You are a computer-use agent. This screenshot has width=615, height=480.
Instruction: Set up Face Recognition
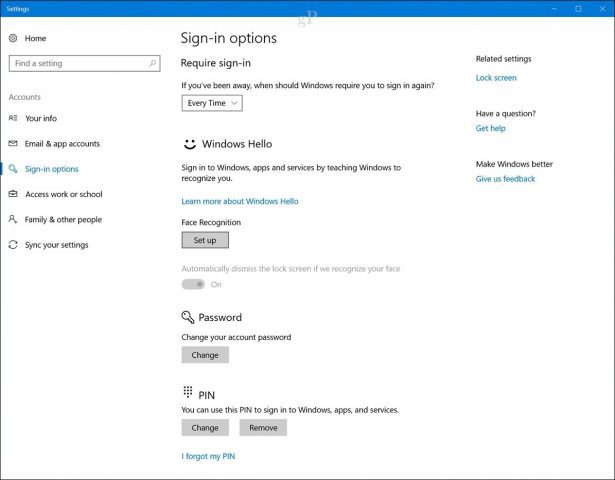tap(205, 240)
